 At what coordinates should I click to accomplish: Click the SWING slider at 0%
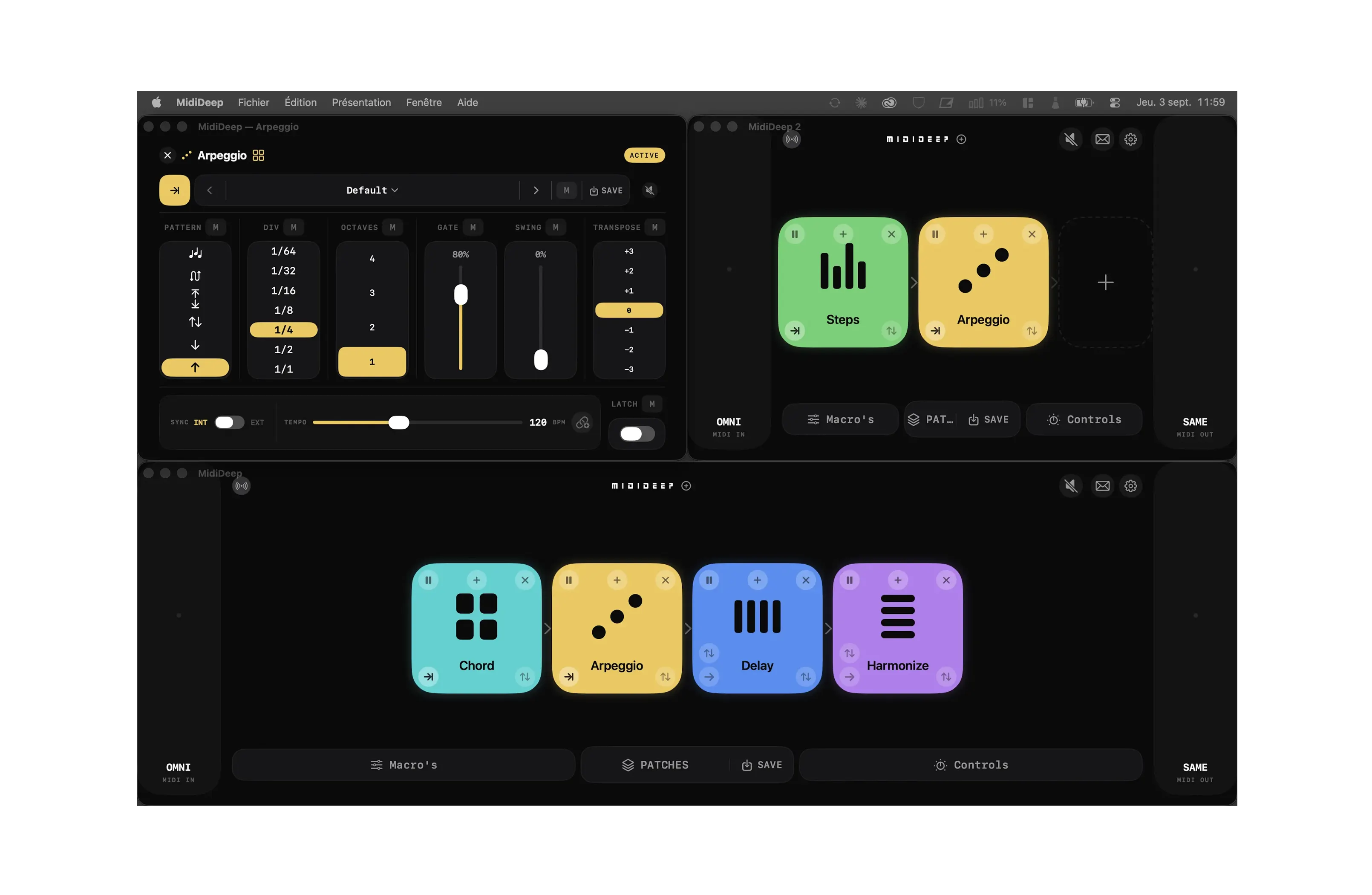coord(541,360)
